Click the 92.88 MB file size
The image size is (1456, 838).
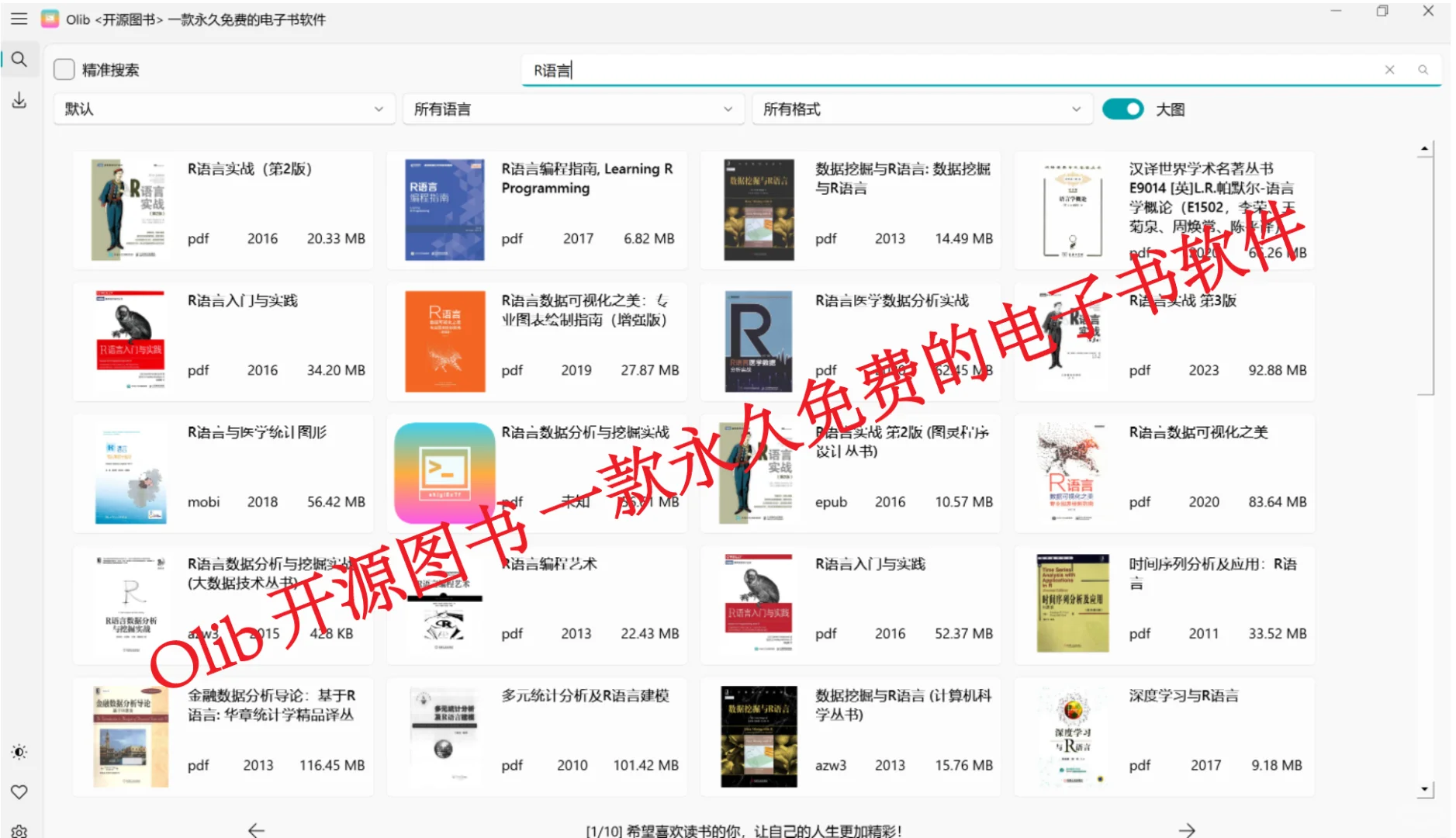(x=1277, y=371)
